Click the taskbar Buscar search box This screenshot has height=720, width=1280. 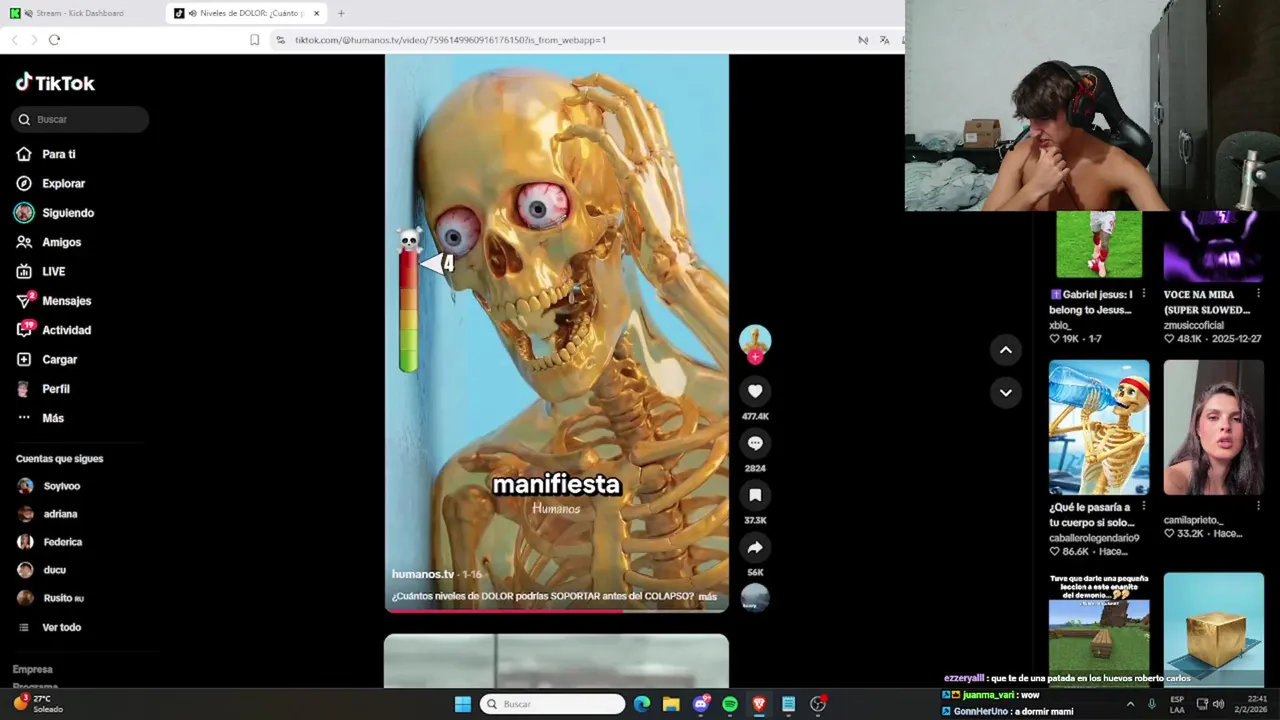point(552,704)
